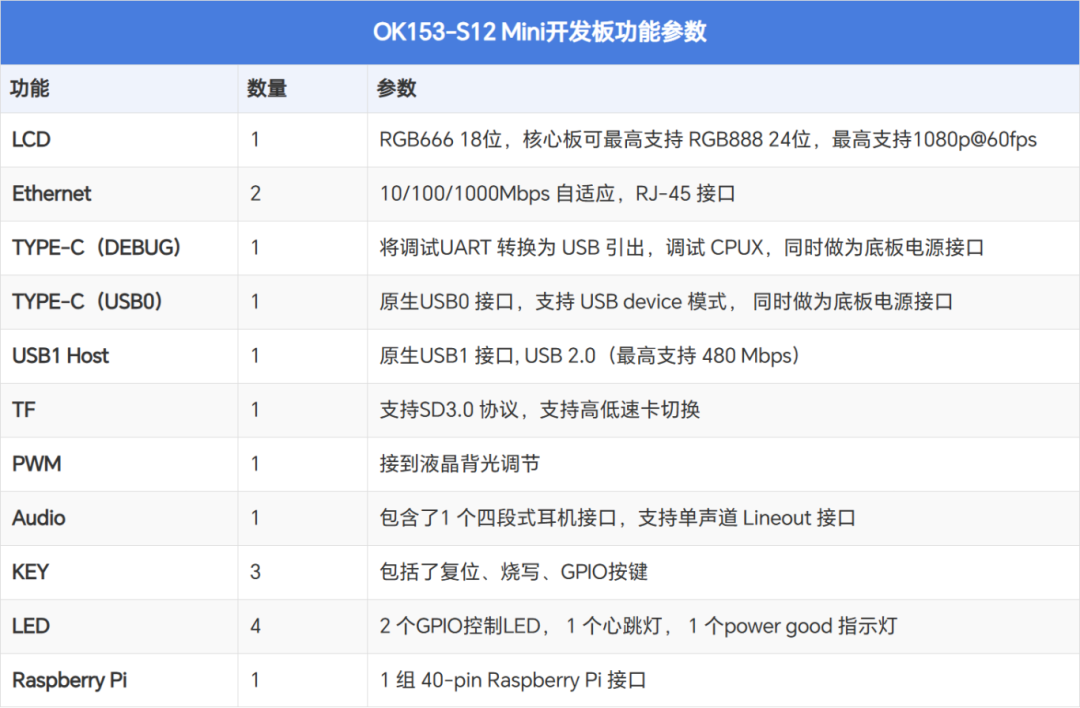The width and height of the screenshot is (1080, 708).
Task: Click the KEY row label
Action: click(29, 572)
